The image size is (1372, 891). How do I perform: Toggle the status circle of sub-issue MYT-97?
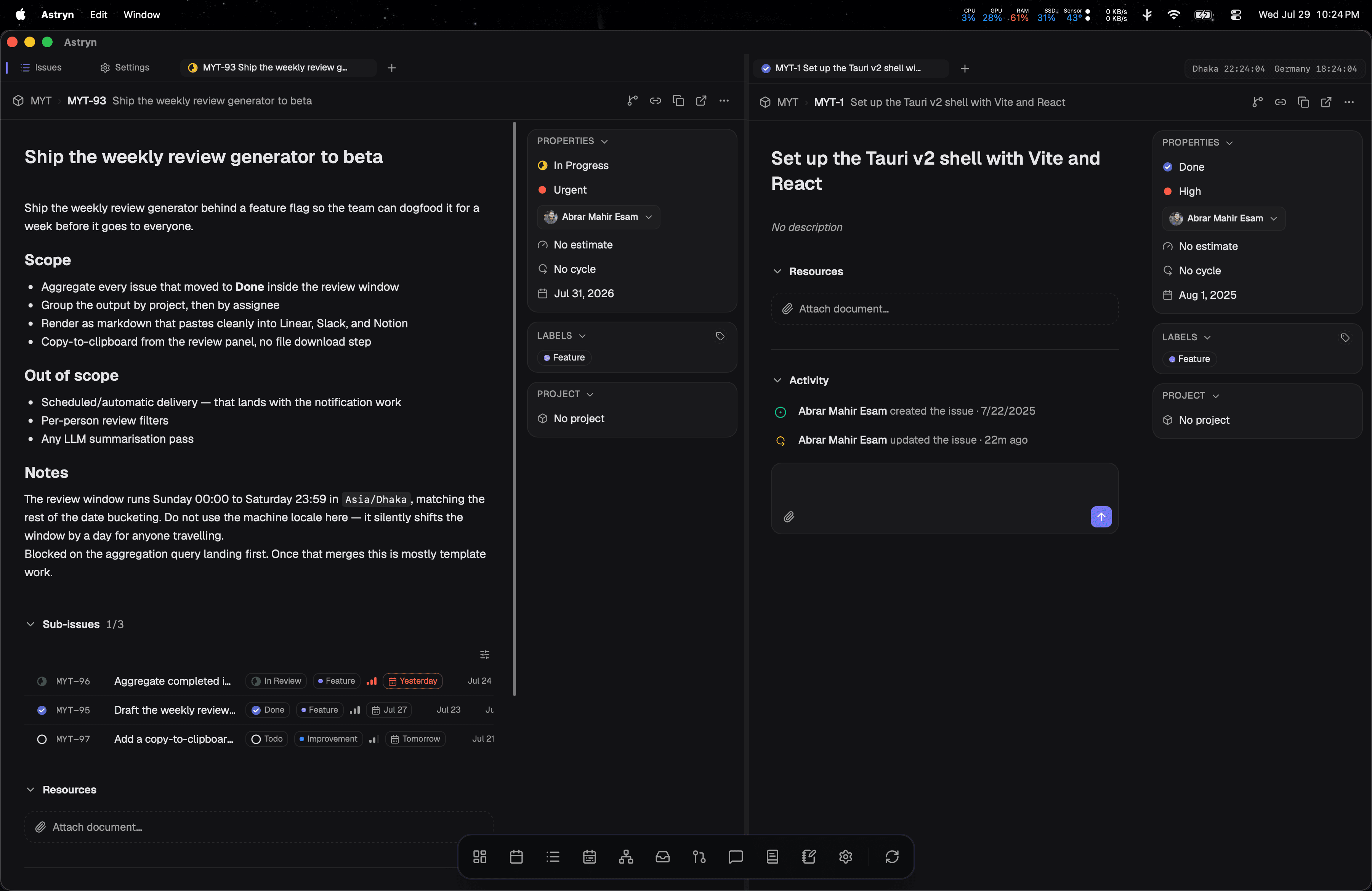(x=42, y=739)
